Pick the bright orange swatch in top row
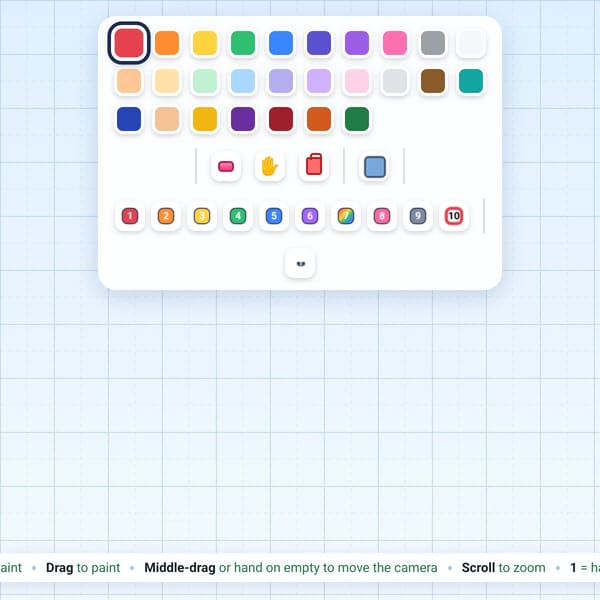This screenshot has height=600, width=600. pyautogui.click(x=167, y=43)
